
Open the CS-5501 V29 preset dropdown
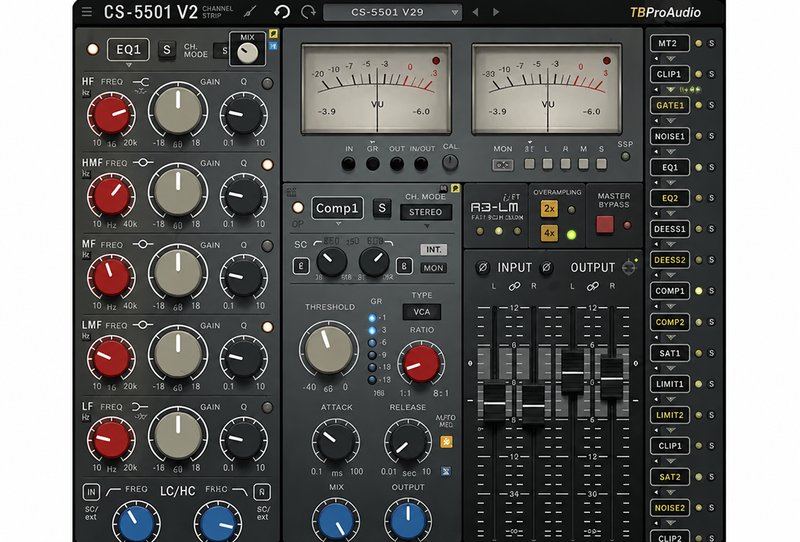pyautogui.click(x=392, y=12)
